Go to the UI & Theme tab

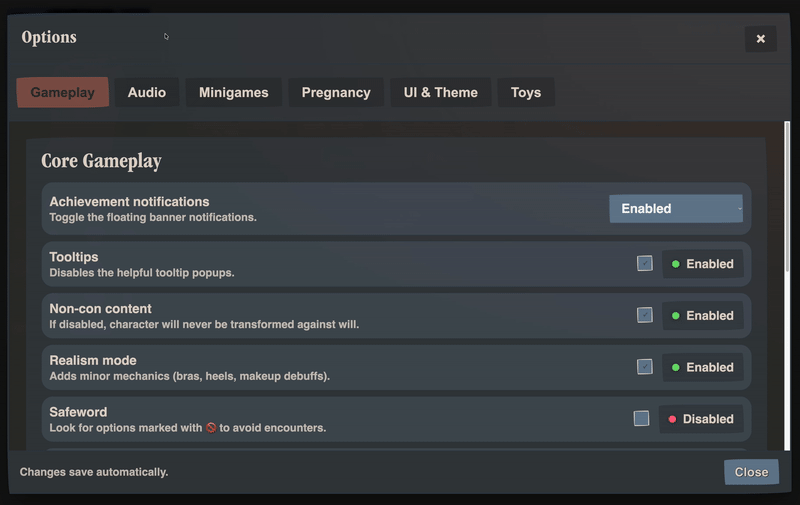[440, 92]
